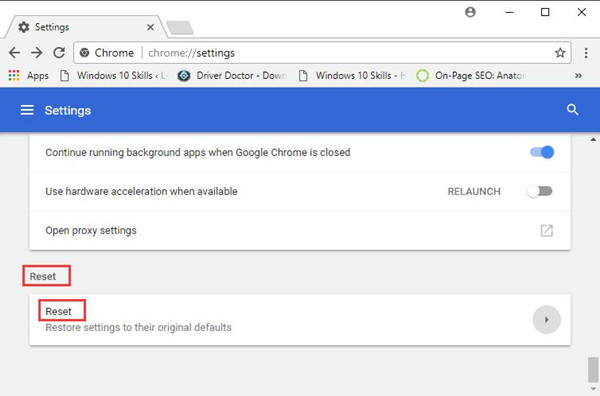This screenshot has width=600, height=396.
Task: Expand Reset settings arrow button
Action: pyautogui.click(x=546, y=320)
